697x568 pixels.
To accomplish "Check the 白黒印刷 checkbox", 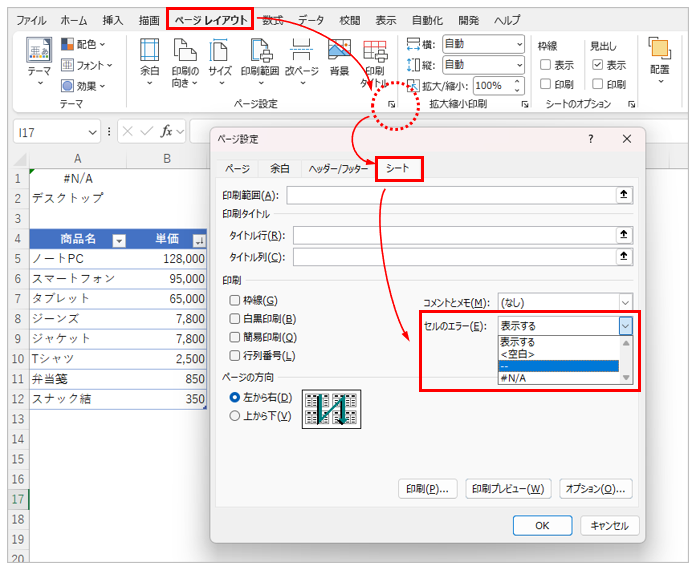I will [235, 319].
